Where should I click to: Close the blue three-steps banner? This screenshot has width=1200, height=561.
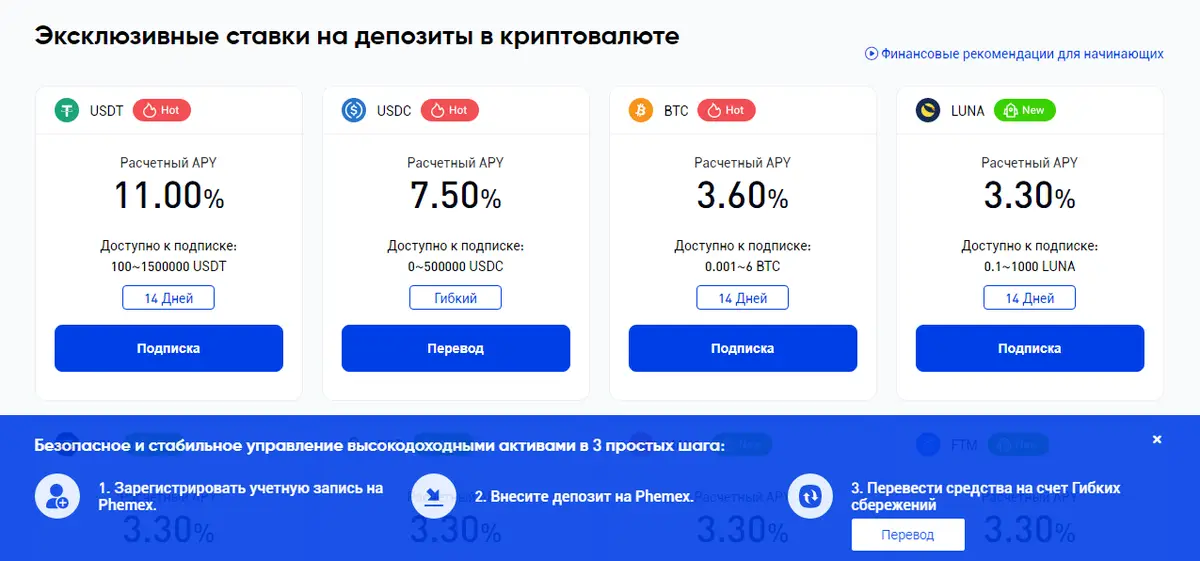click(1157, 440)
